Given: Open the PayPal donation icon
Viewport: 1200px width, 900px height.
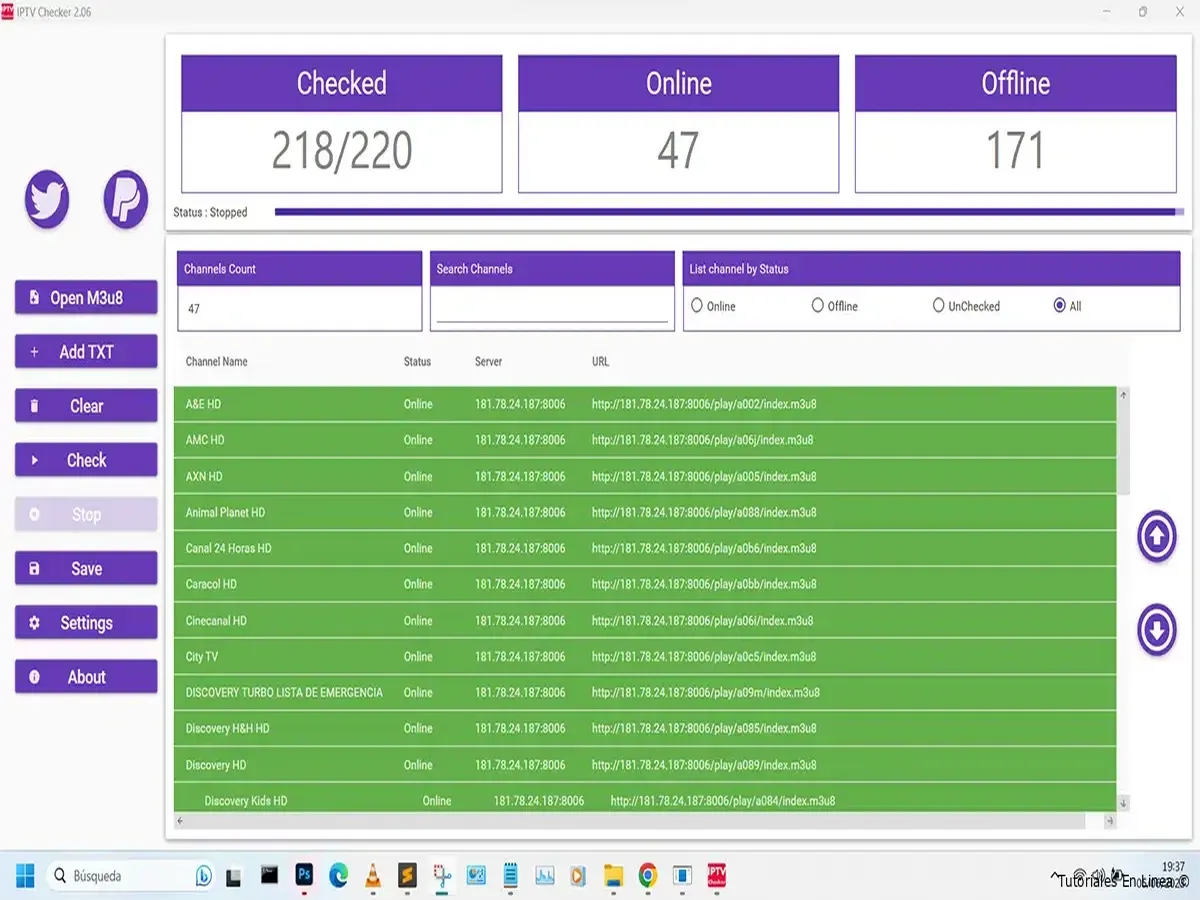Looking at the screenshot, I should (x=125, y=199).
